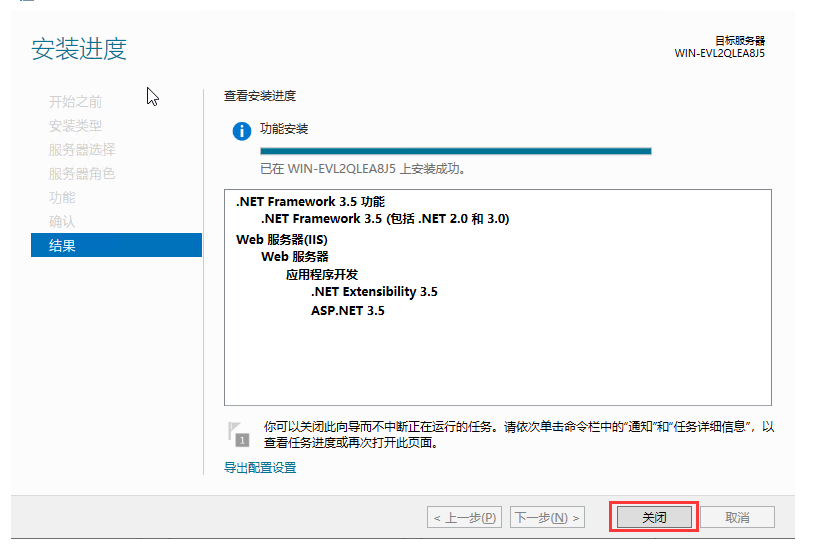This screenshot has height=545, width=819.
Task: Open the 导出配置设置 link
Action: point(260,467)
